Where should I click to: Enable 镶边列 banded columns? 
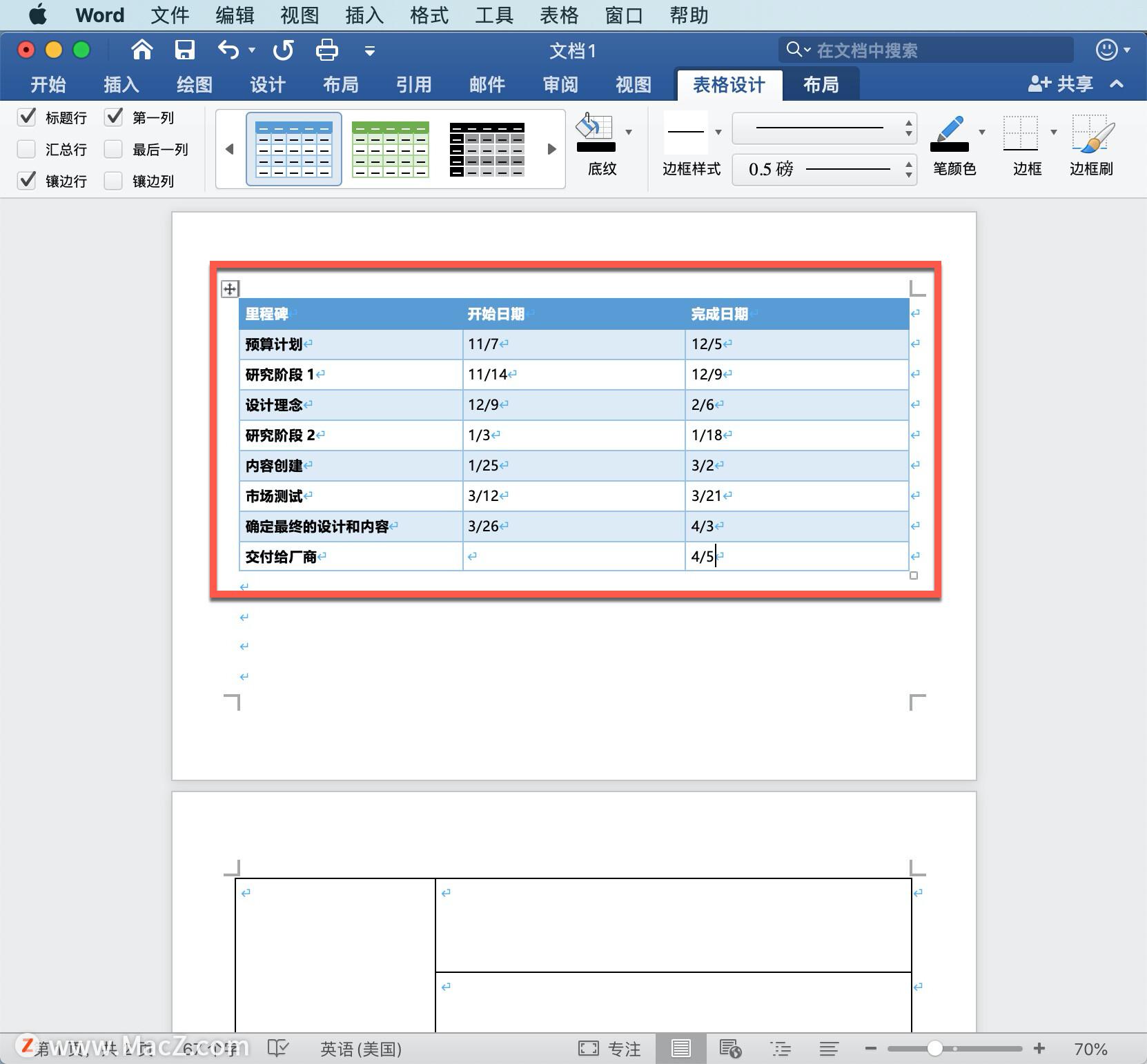click(x=113, y=181)
